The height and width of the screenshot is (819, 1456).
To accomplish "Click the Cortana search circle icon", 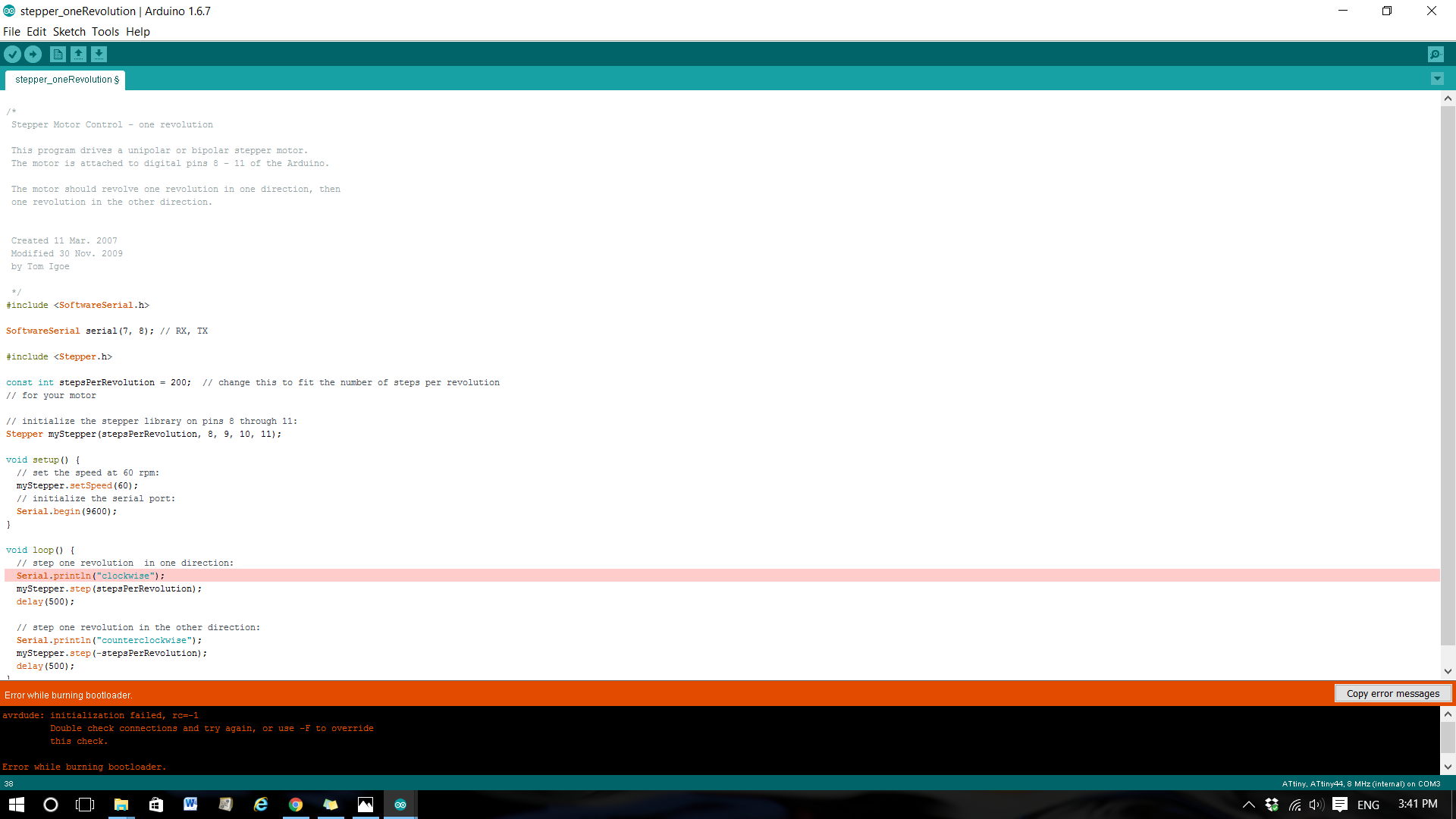I will pyautogui.click(x=51, y=805).
